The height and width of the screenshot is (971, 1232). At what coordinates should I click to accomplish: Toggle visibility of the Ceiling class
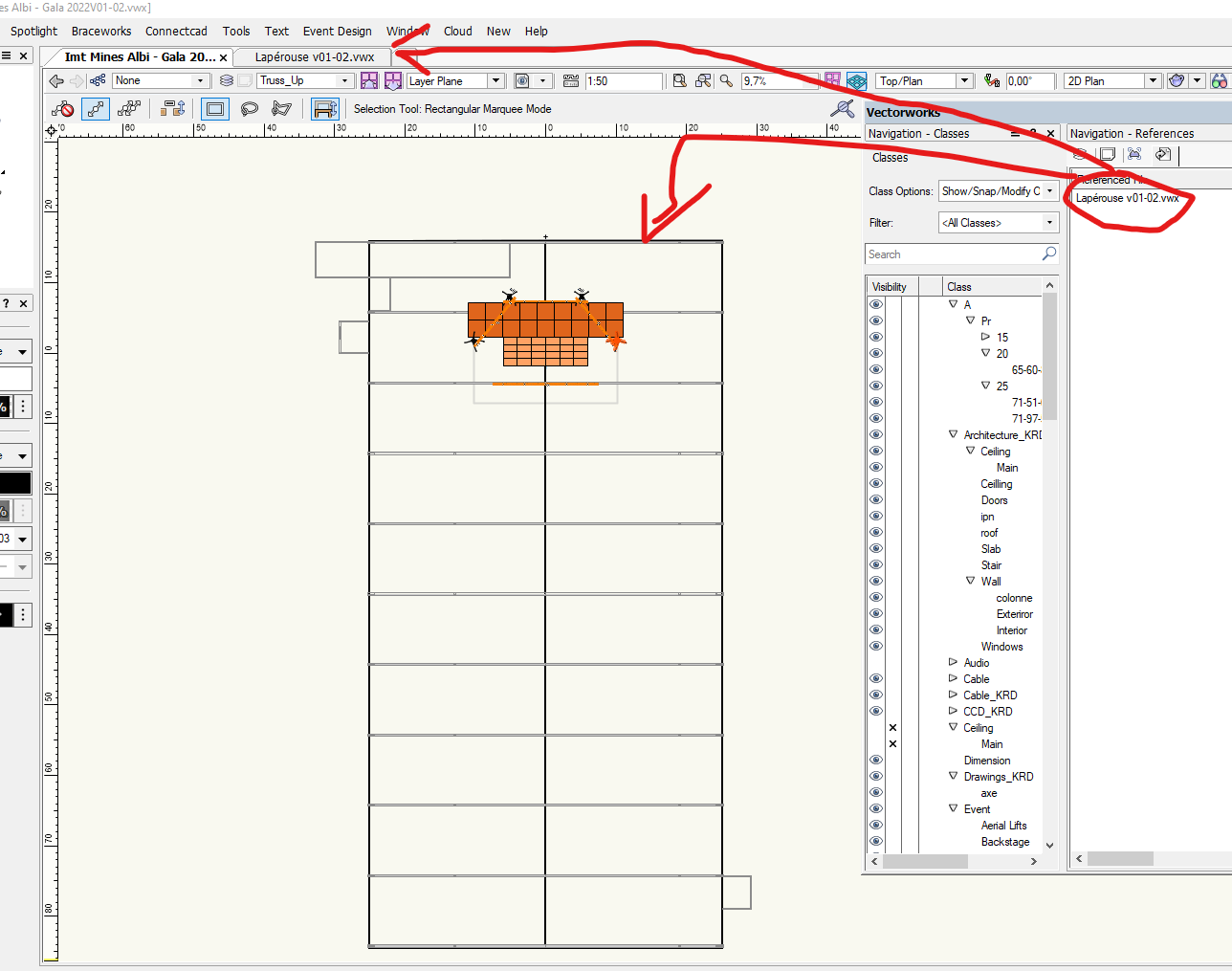pyautogui.click(x=875, y=727)
